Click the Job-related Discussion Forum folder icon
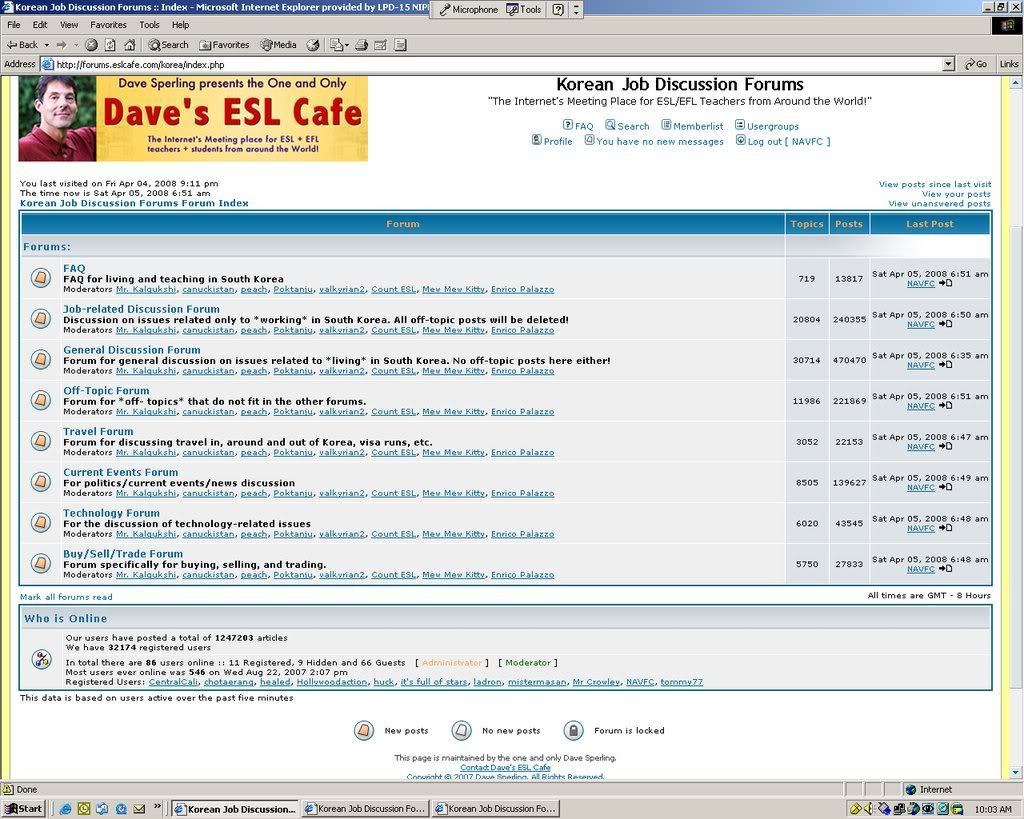Screen dimensions: 1024x819 (40, 318)
